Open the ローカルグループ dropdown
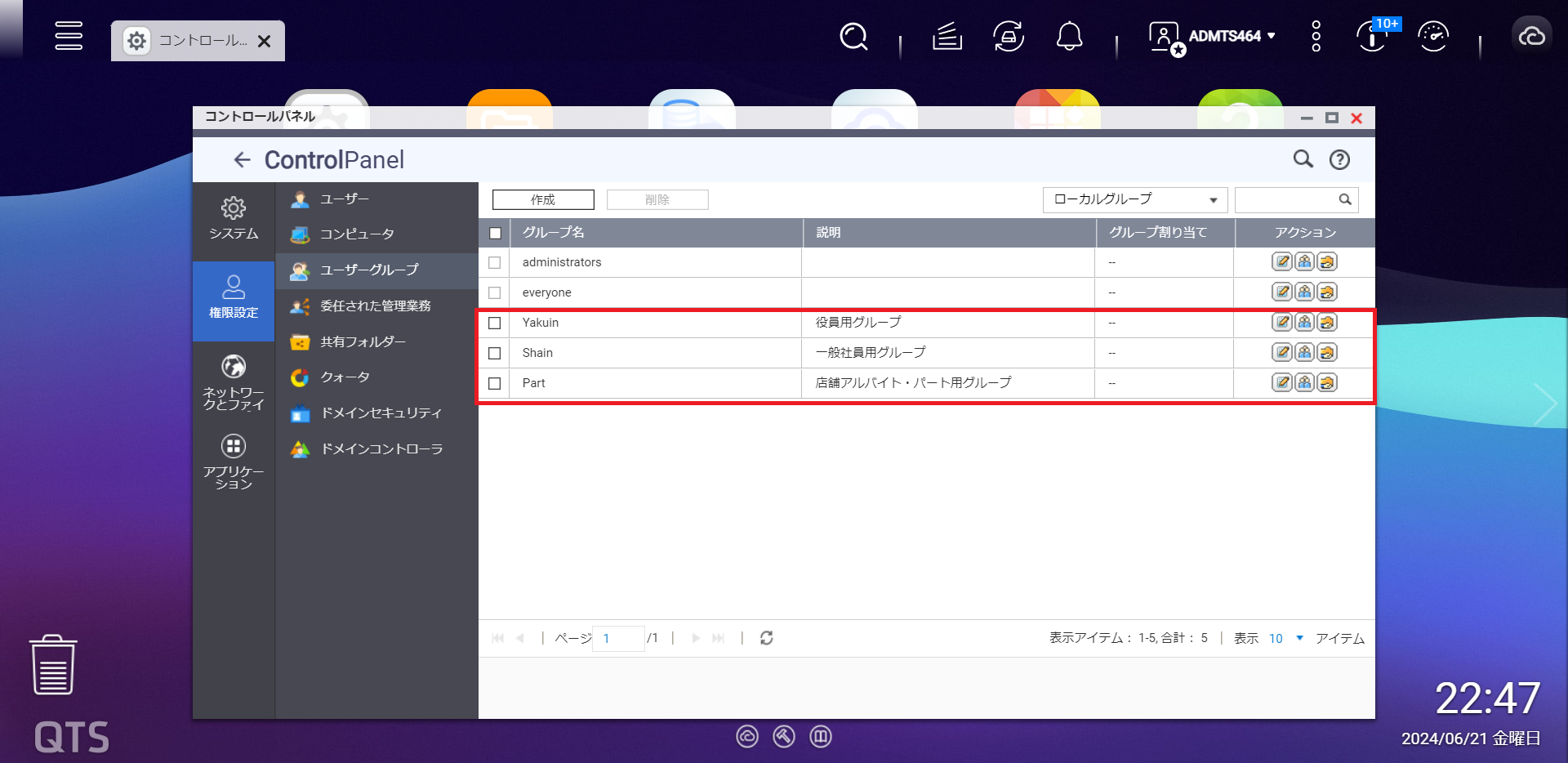 [x=1135, y=200]
